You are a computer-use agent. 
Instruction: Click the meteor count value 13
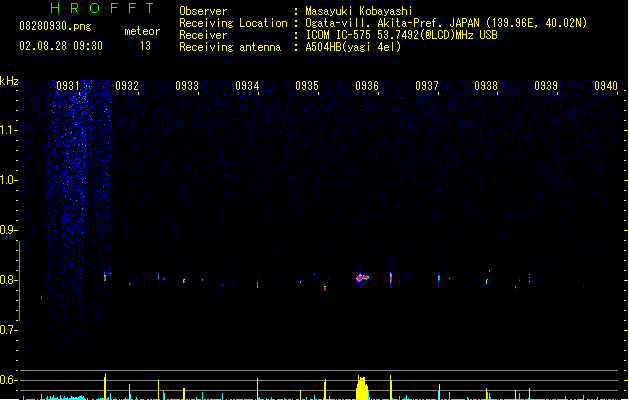pos(145,46)
